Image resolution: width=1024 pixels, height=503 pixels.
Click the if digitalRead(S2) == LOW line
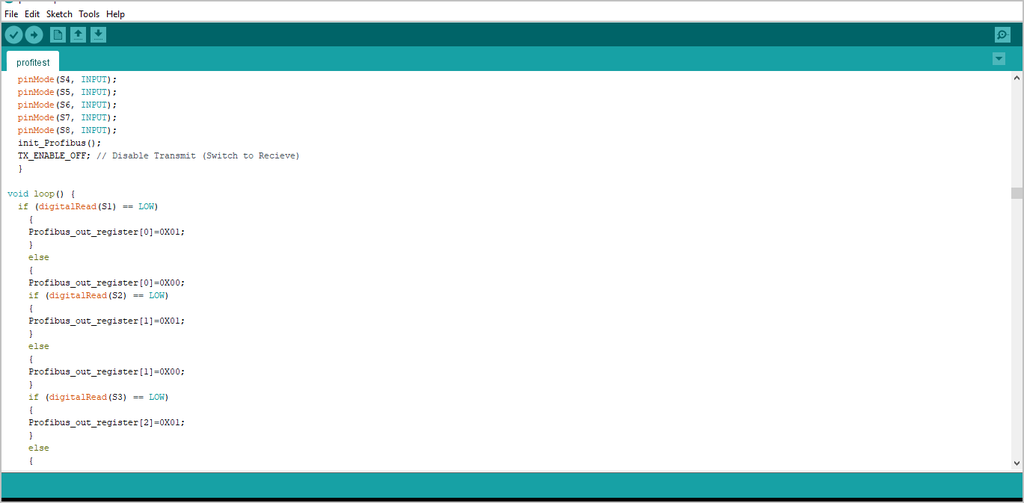pos(99,295)
